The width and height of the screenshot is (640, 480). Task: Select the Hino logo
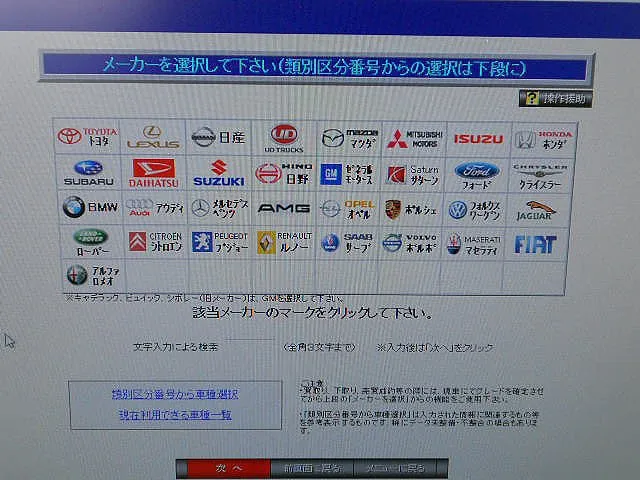coord(284,173)
